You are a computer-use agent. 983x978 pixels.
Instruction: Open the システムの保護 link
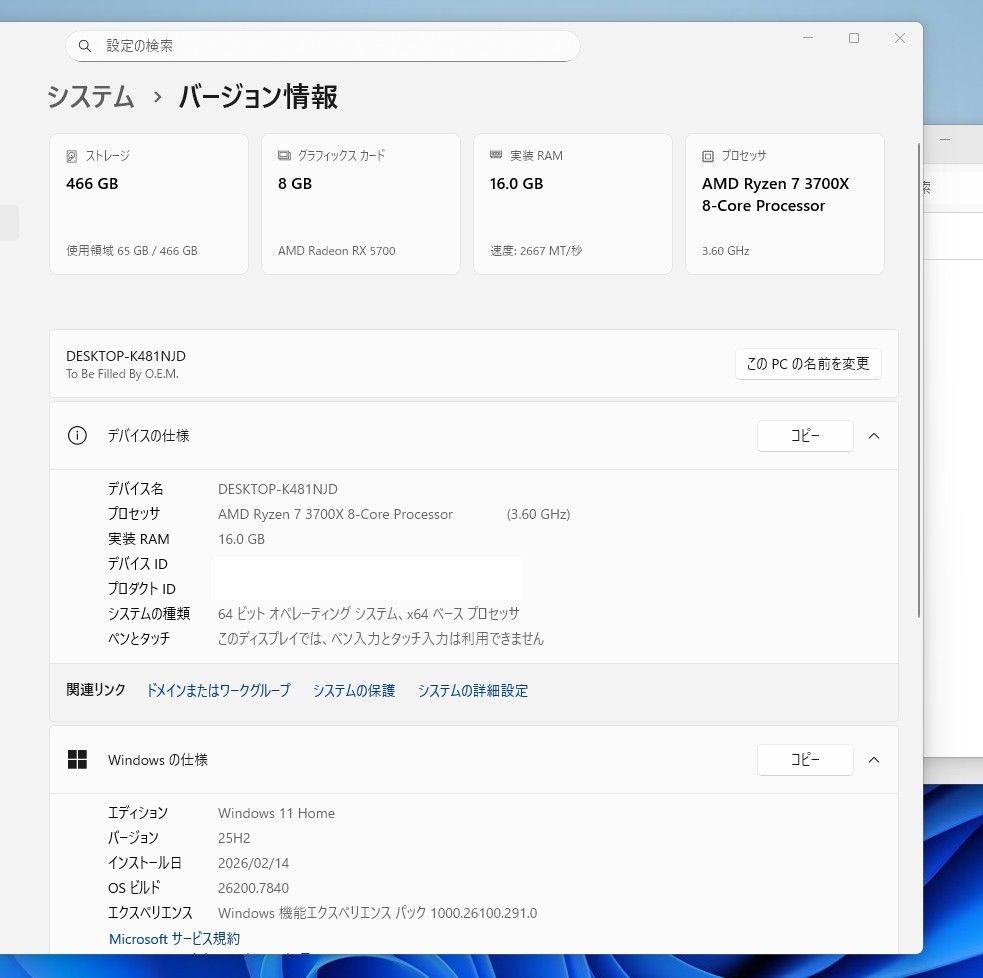click(353, 690)
